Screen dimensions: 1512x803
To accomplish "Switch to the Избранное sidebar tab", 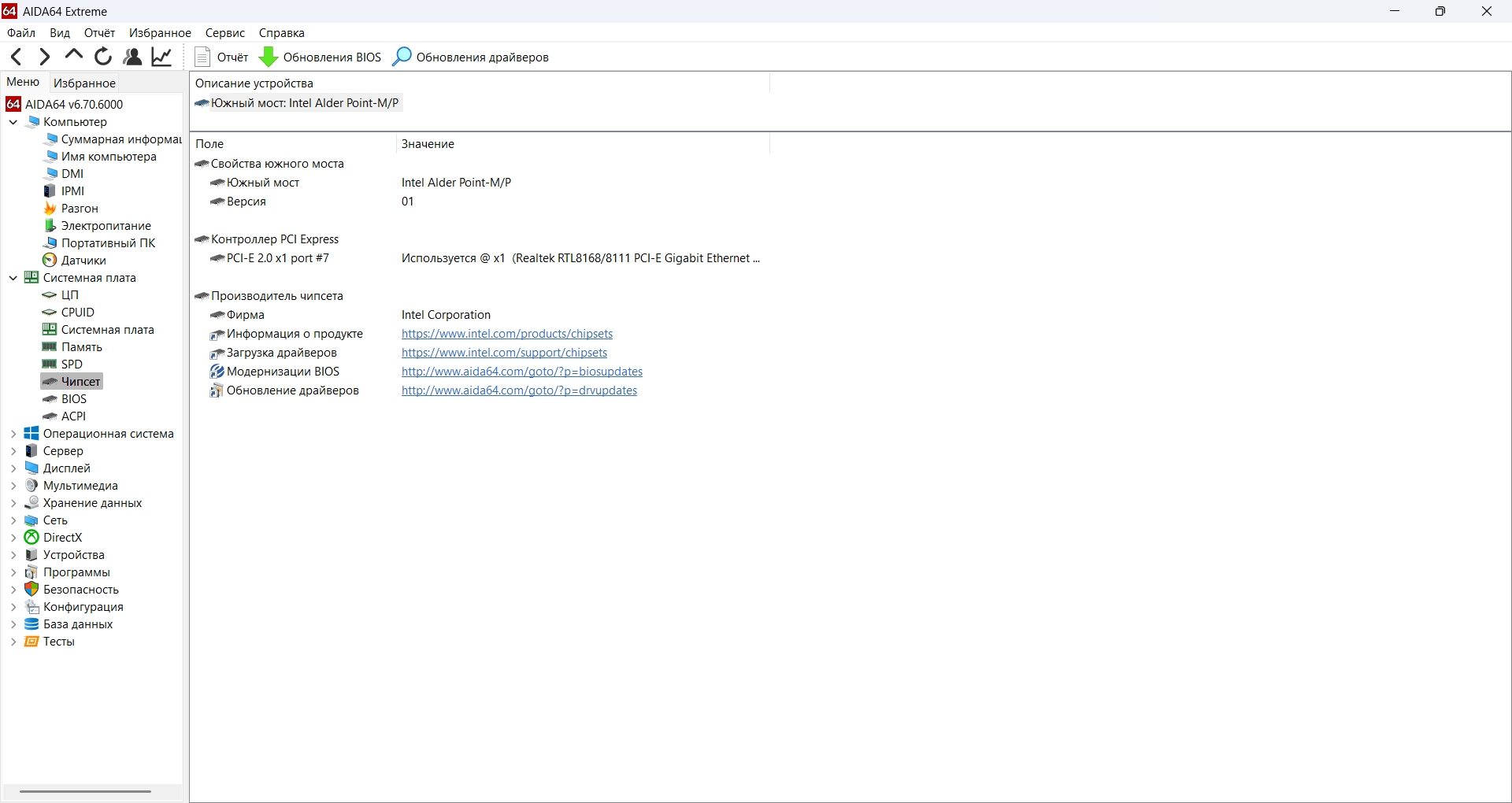I will point(85,83).
